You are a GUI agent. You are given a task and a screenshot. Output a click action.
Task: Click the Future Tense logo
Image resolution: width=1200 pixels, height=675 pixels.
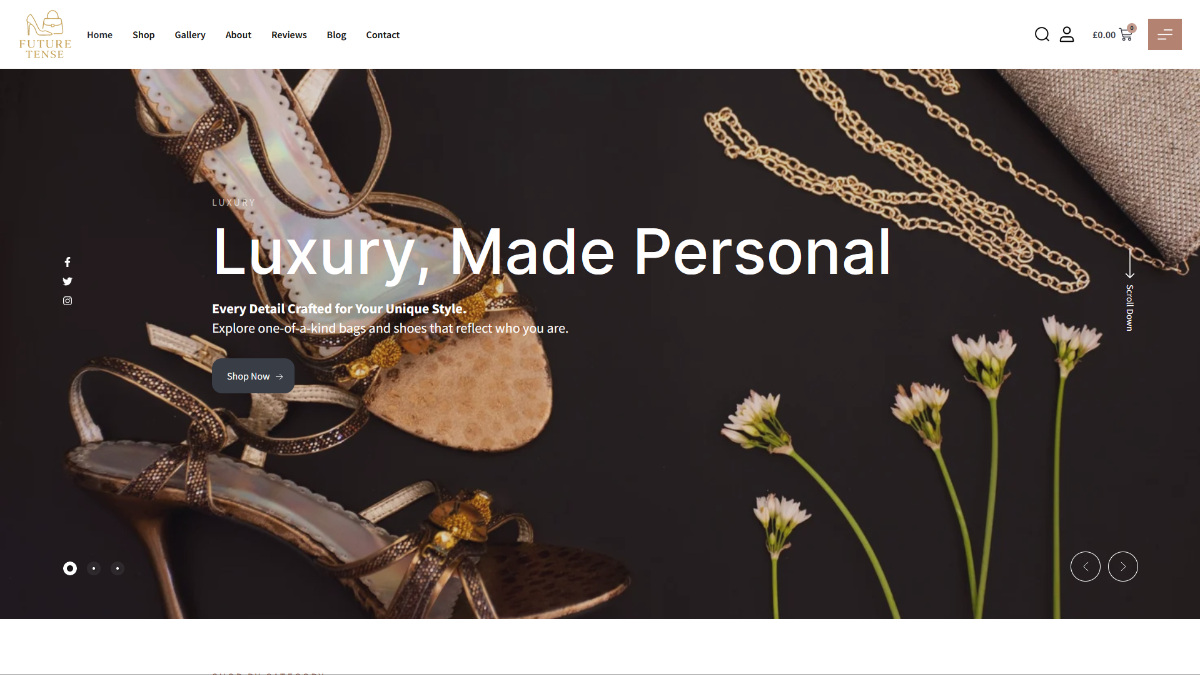tap(45, 34)
